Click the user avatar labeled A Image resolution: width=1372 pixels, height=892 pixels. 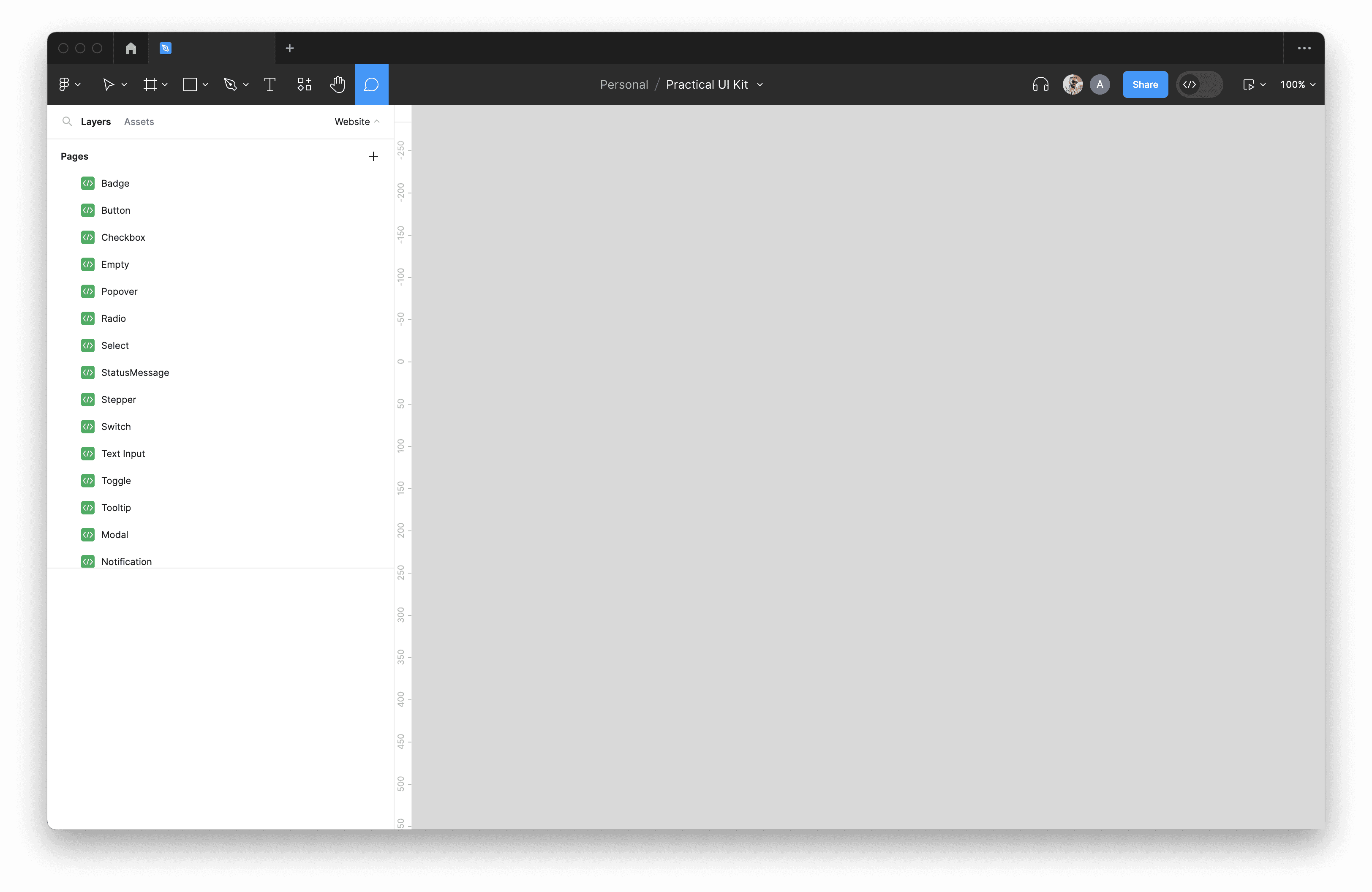[x=1099, y=85]
